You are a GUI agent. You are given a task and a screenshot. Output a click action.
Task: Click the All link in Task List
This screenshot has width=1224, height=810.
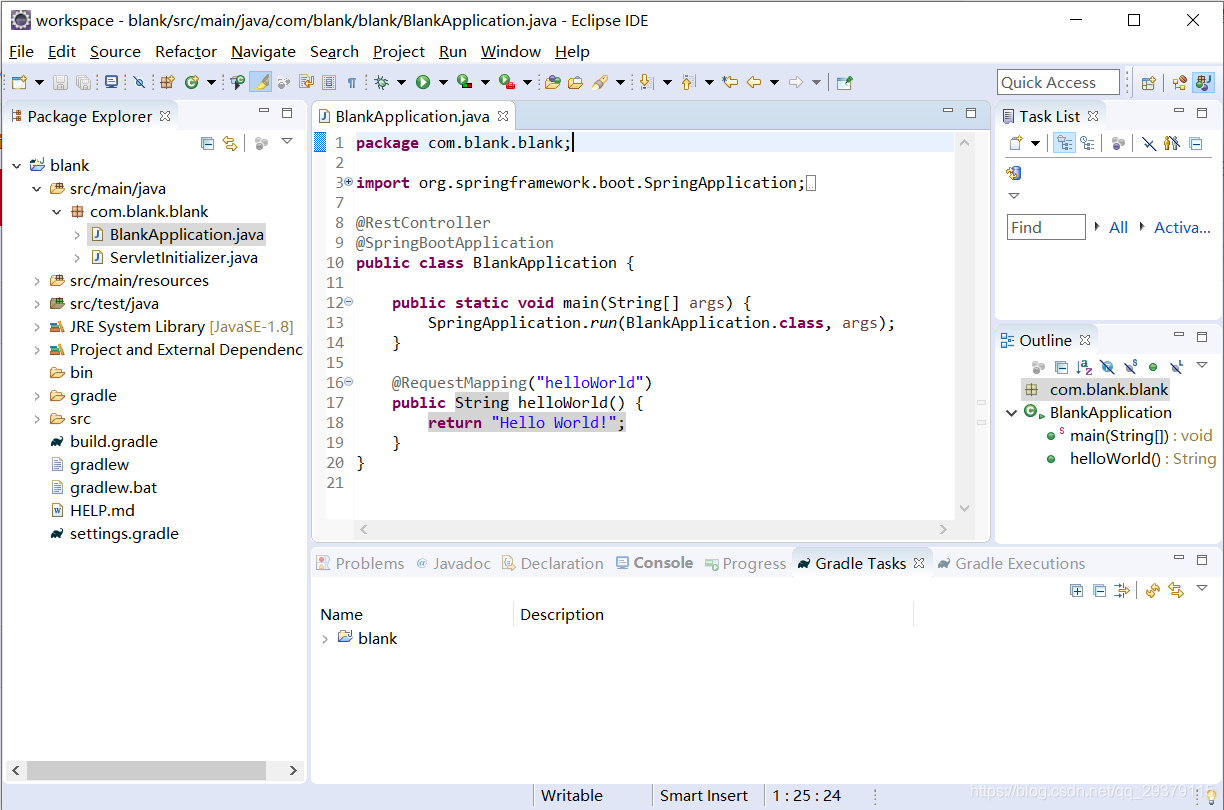coord(1118,227)
